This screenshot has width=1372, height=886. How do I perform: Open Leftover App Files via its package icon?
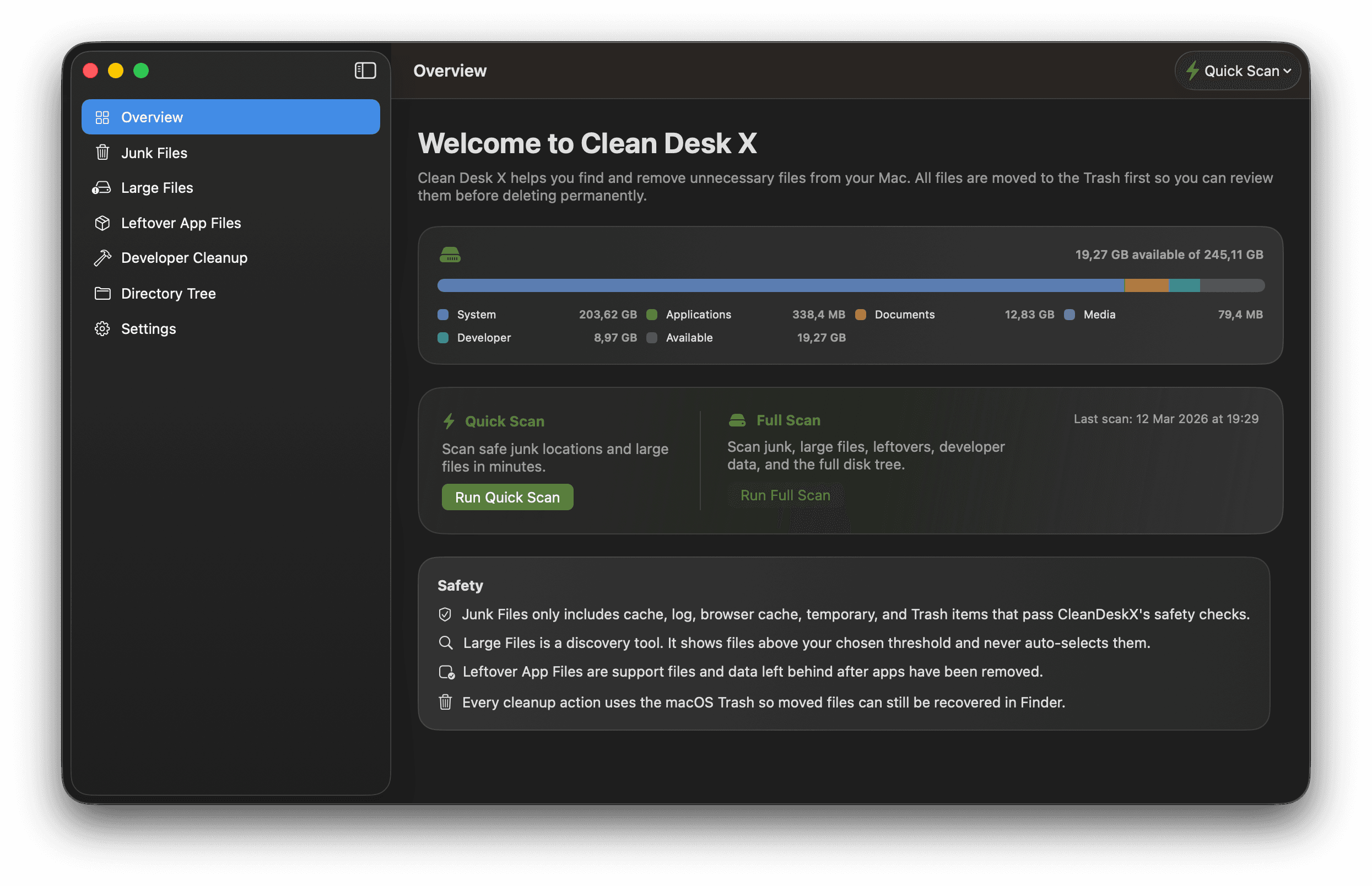(102, 223)
